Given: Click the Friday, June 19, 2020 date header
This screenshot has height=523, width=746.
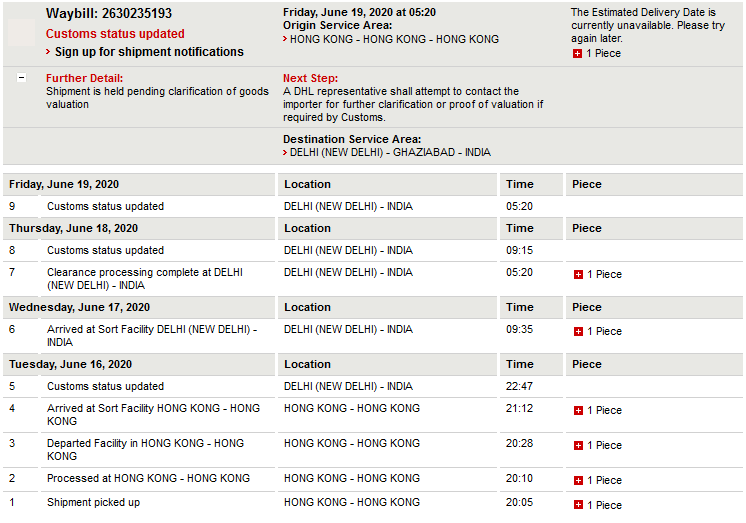Looking at the screenshot, I should tap(64, 185).
